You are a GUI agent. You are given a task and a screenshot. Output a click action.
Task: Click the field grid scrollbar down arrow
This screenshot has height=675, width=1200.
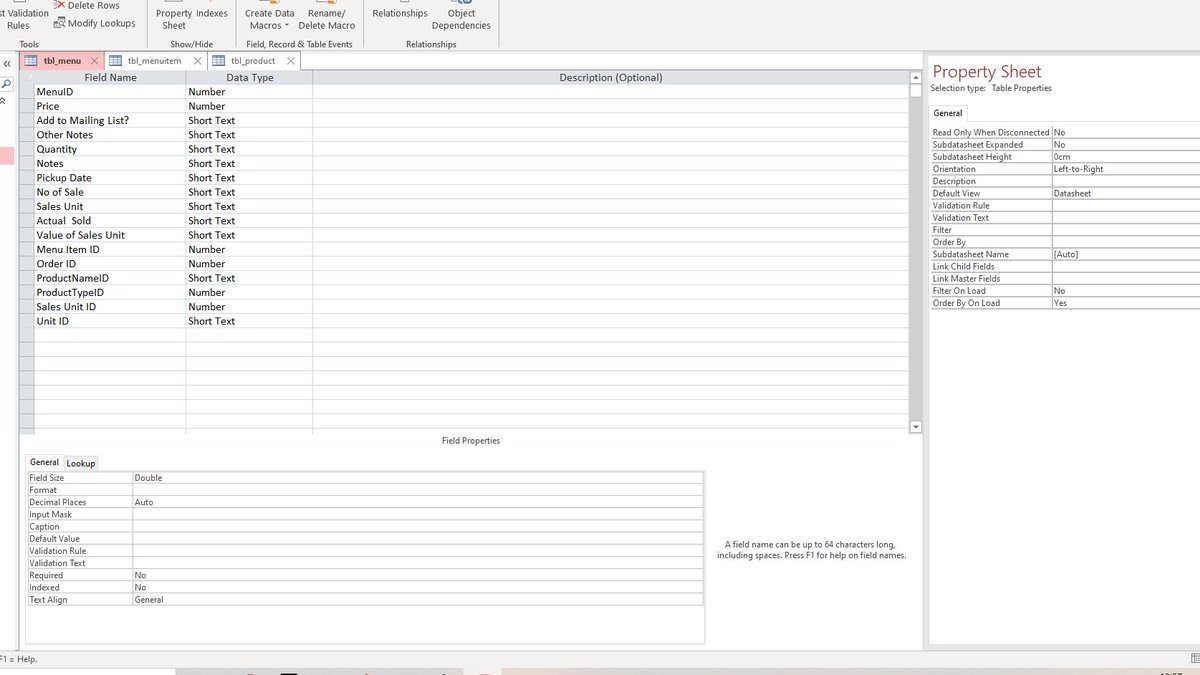point(915,427)
